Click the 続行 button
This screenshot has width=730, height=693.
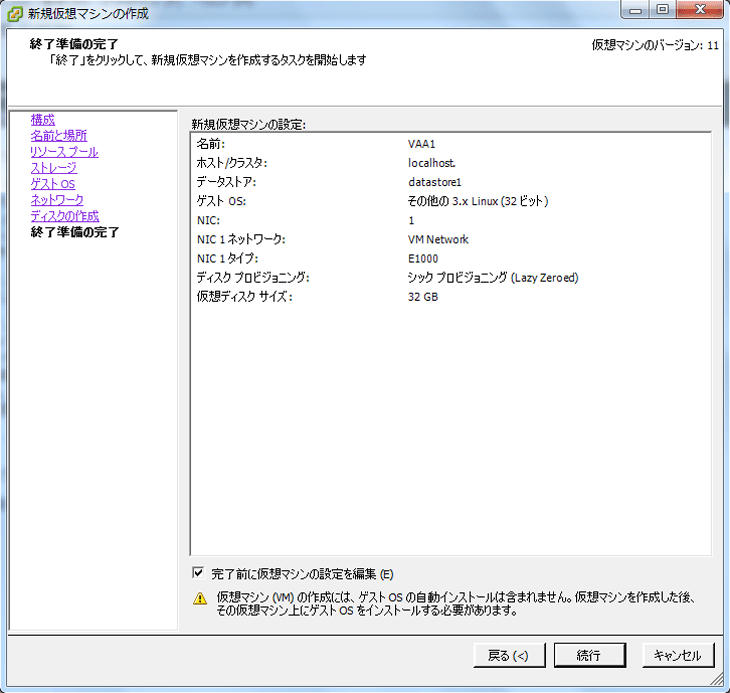tap(589, 656)
